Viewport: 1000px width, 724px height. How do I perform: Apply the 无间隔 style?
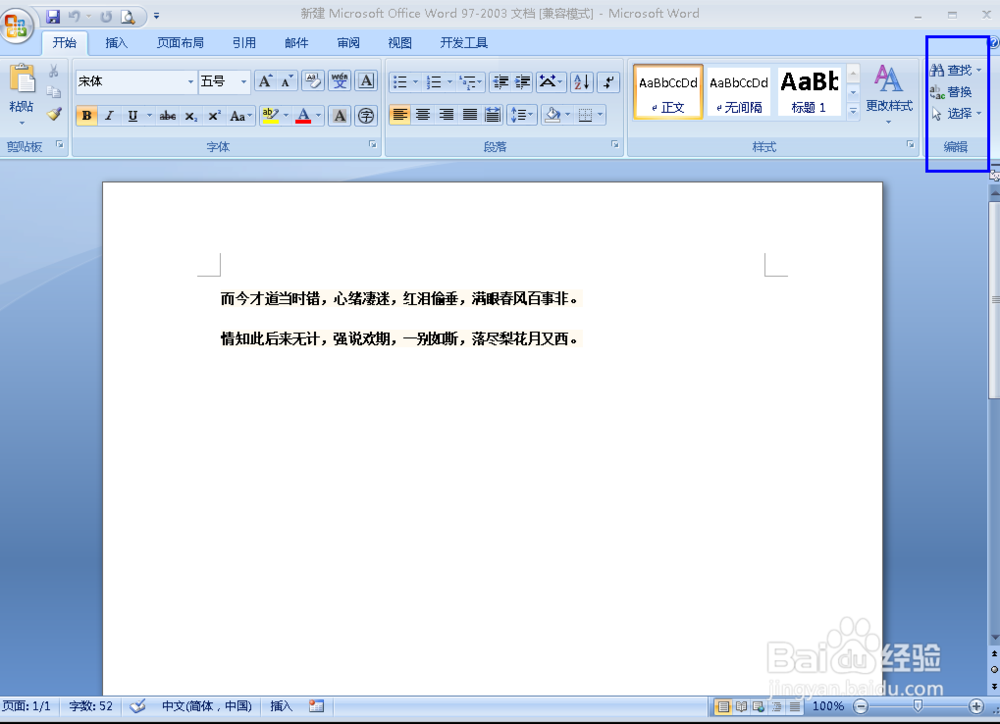click(x=739, y=92)
